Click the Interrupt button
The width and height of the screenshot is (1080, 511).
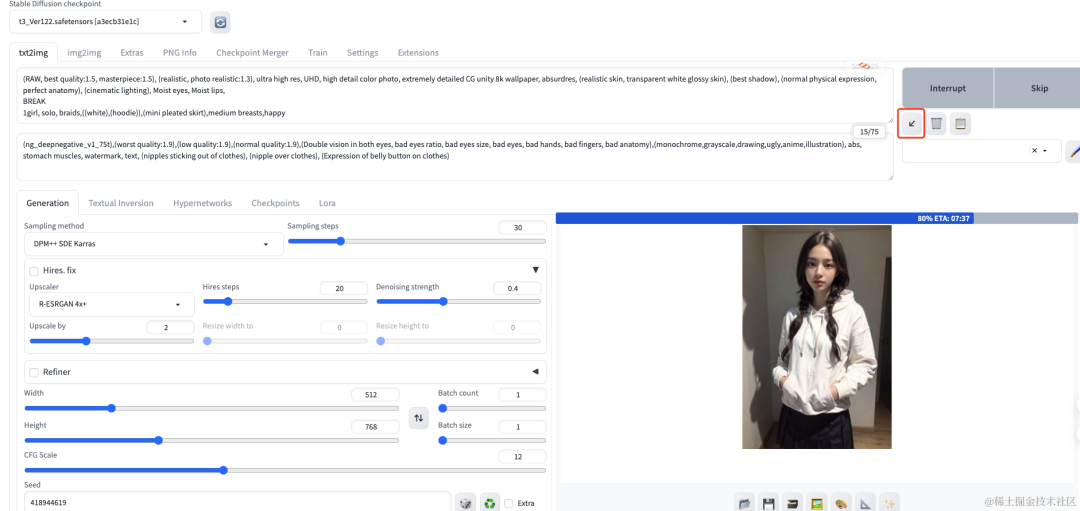click(948, 88)
